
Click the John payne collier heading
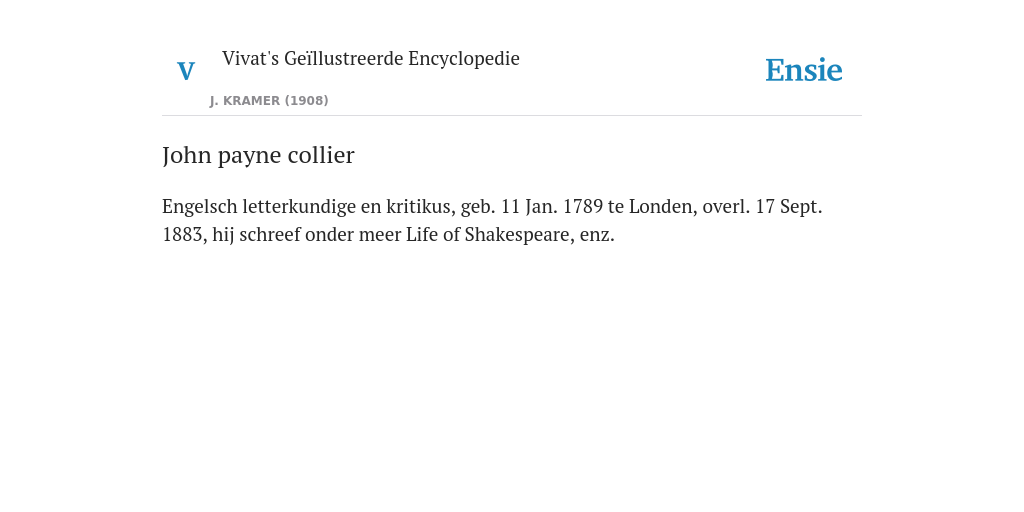pos(258,155)
